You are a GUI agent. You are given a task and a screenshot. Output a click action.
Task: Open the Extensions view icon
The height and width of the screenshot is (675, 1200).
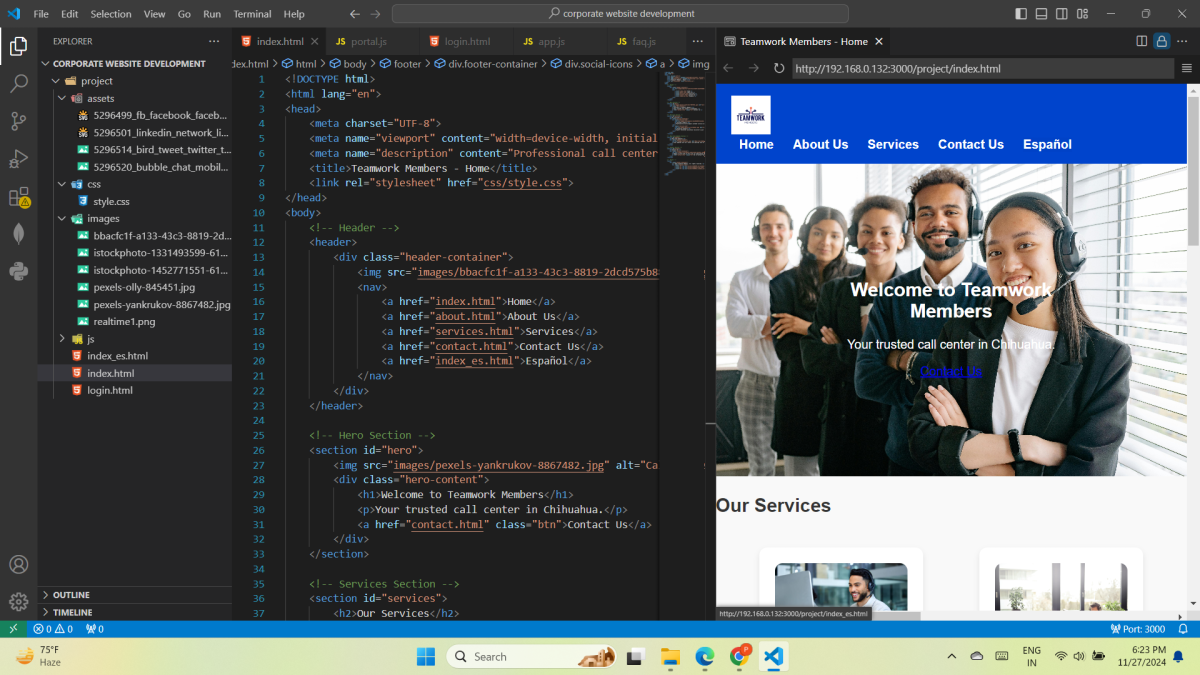(x=18, y=196)
